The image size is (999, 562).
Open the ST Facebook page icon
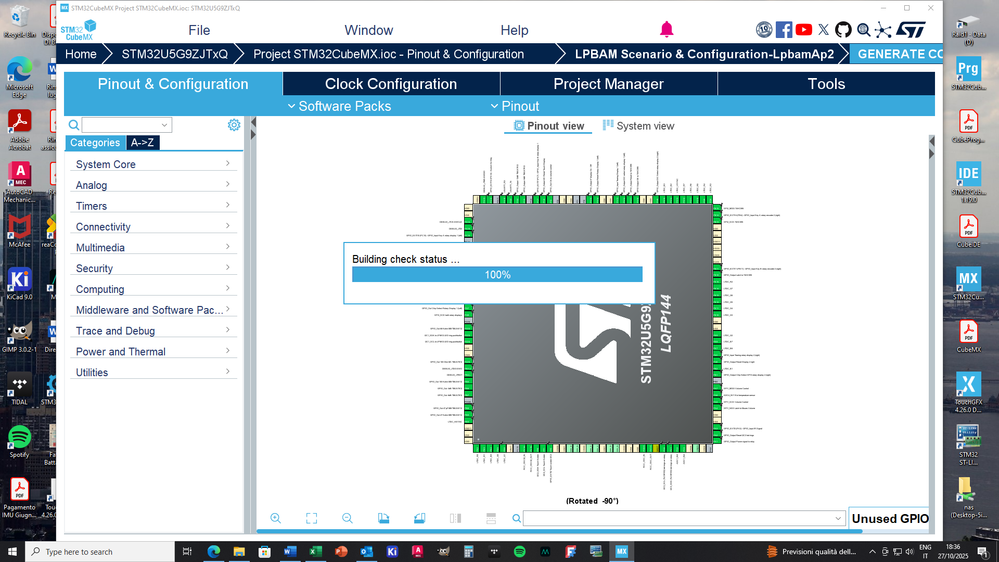coord(784,29)
